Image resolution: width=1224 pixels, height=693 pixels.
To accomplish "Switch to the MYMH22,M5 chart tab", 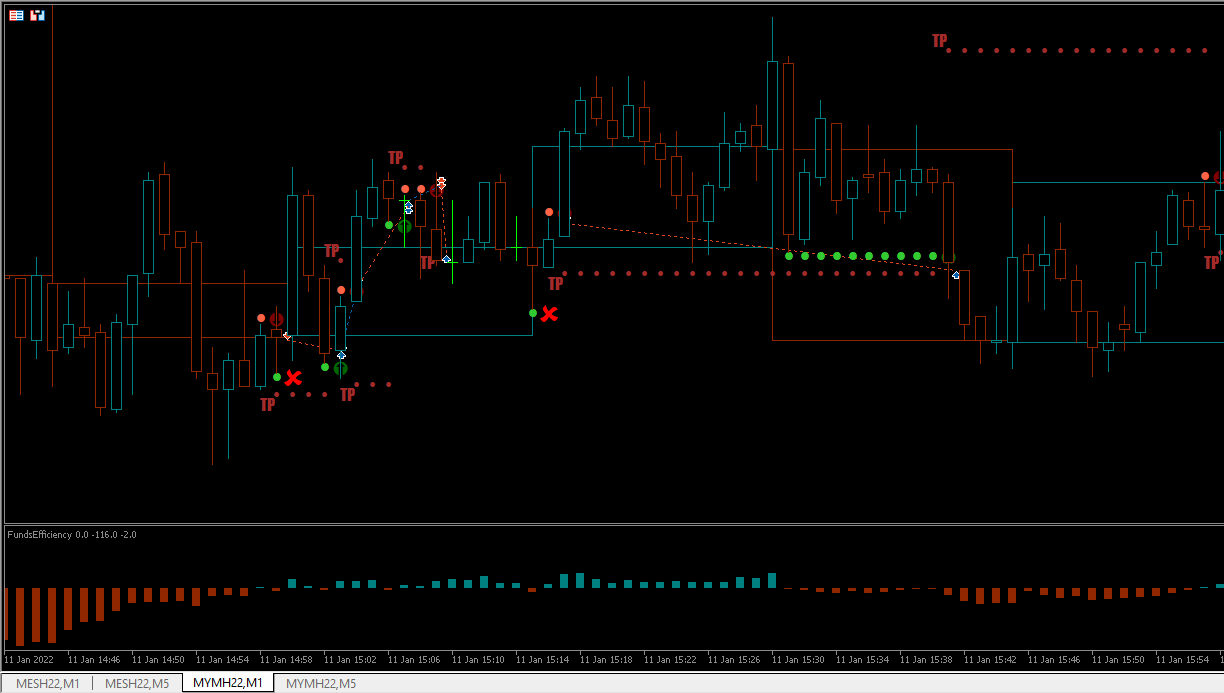I will [x=321, y=684].
